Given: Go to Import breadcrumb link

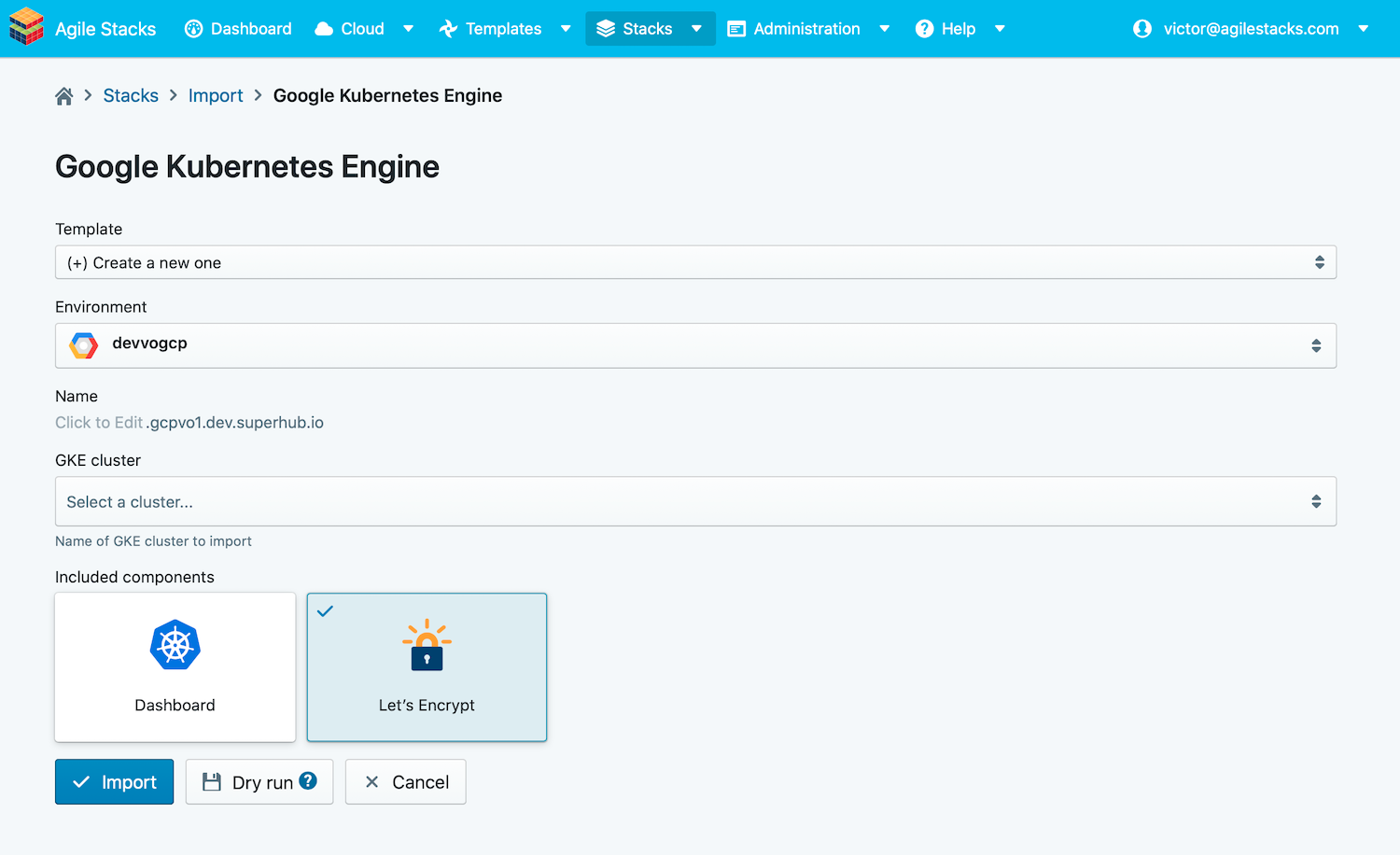Looking at the screenshot, I should 216,95.
